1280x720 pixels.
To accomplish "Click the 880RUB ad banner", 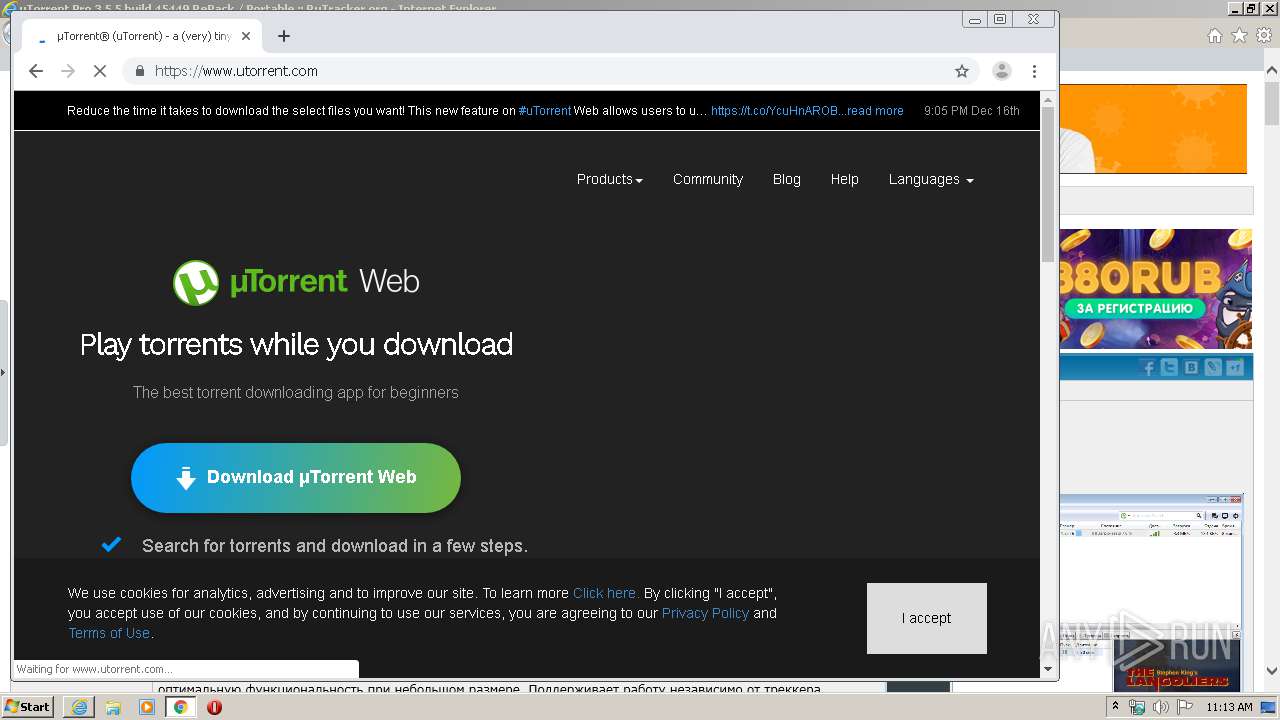I will [1156, 289].
